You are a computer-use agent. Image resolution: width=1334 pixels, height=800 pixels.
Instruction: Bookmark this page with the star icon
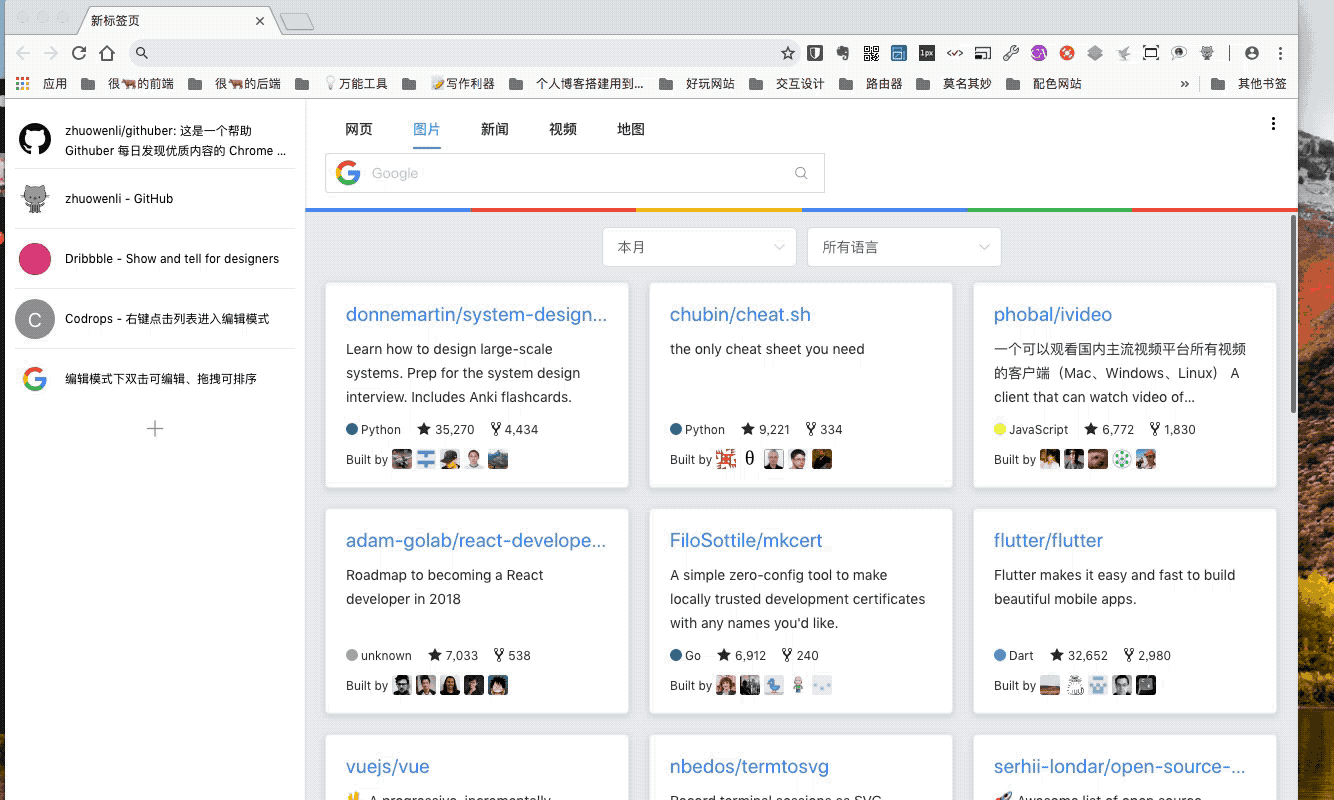pyautogui.click(x=788, y=53)
